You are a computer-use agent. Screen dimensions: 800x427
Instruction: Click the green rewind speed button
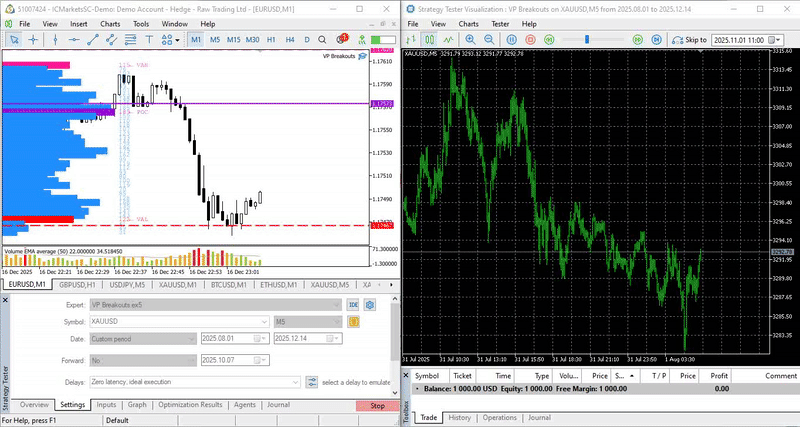(549, 39)
